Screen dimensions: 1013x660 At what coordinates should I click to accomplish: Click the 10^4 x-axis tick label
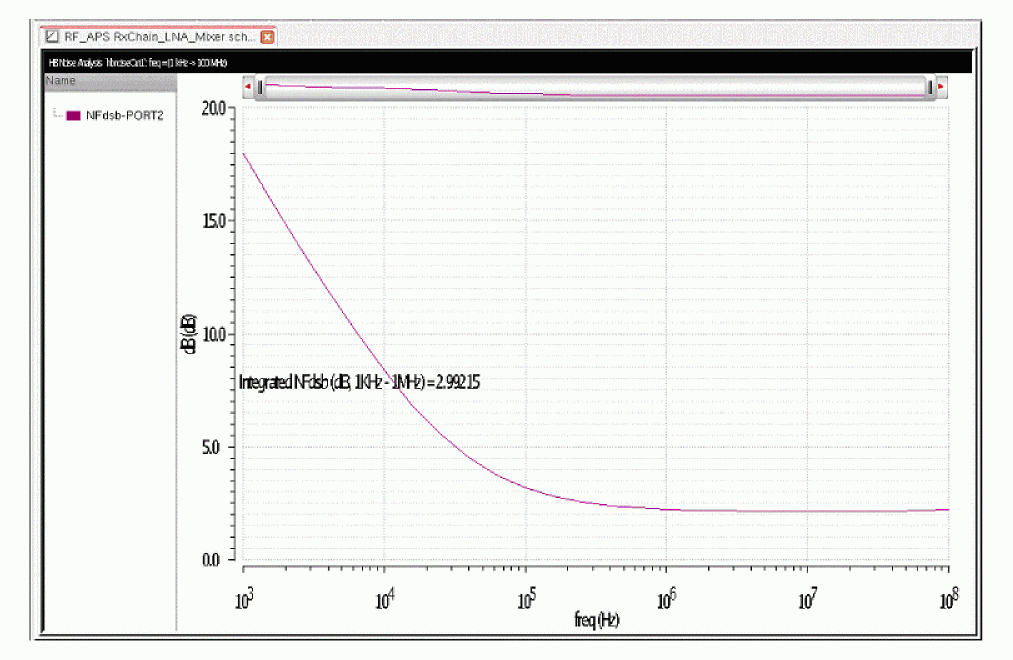(385, 599)
